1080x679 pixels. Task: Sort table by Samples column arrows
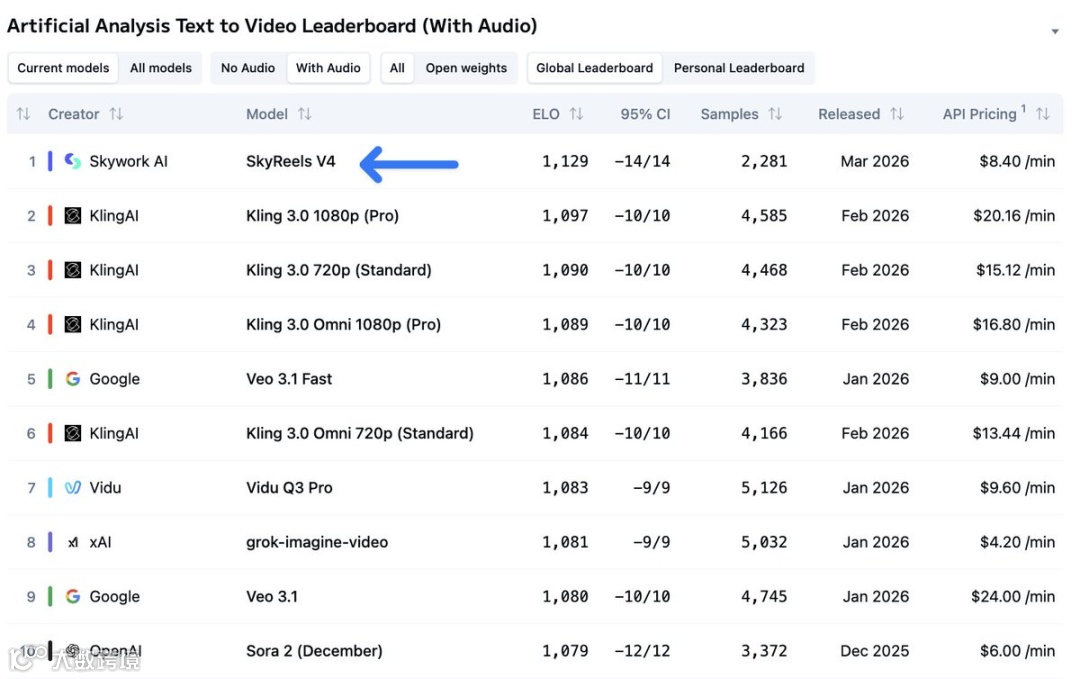click(775, 114)
